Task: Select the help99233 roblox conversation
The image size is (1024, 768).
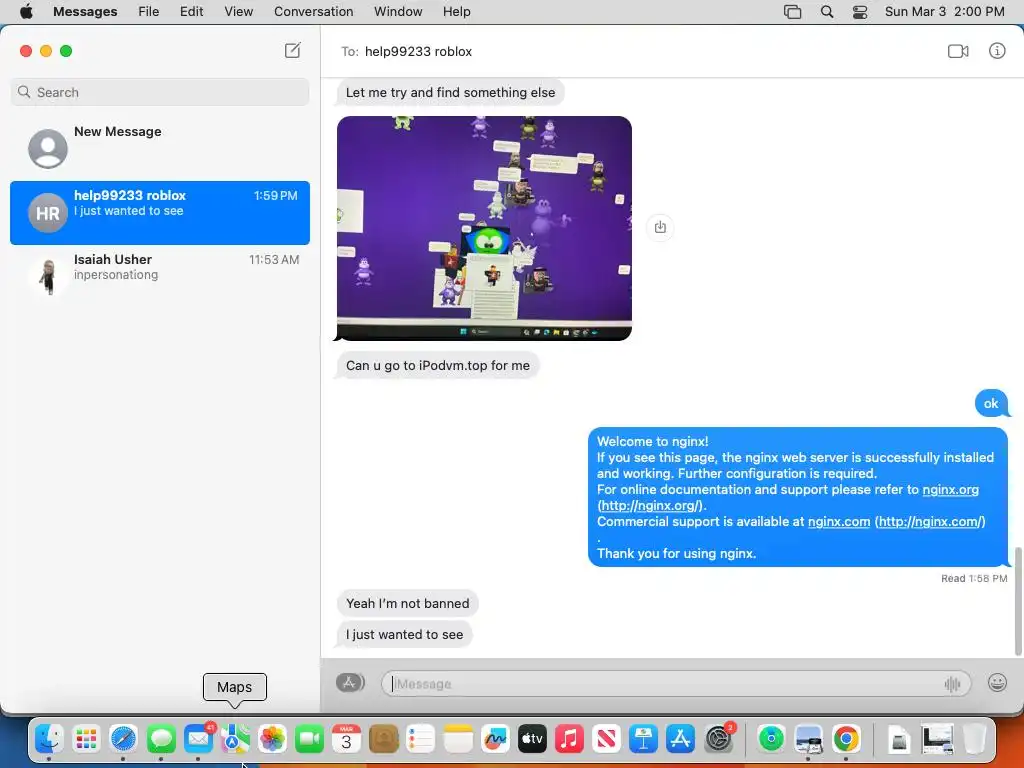Action: tap(160, 213)
